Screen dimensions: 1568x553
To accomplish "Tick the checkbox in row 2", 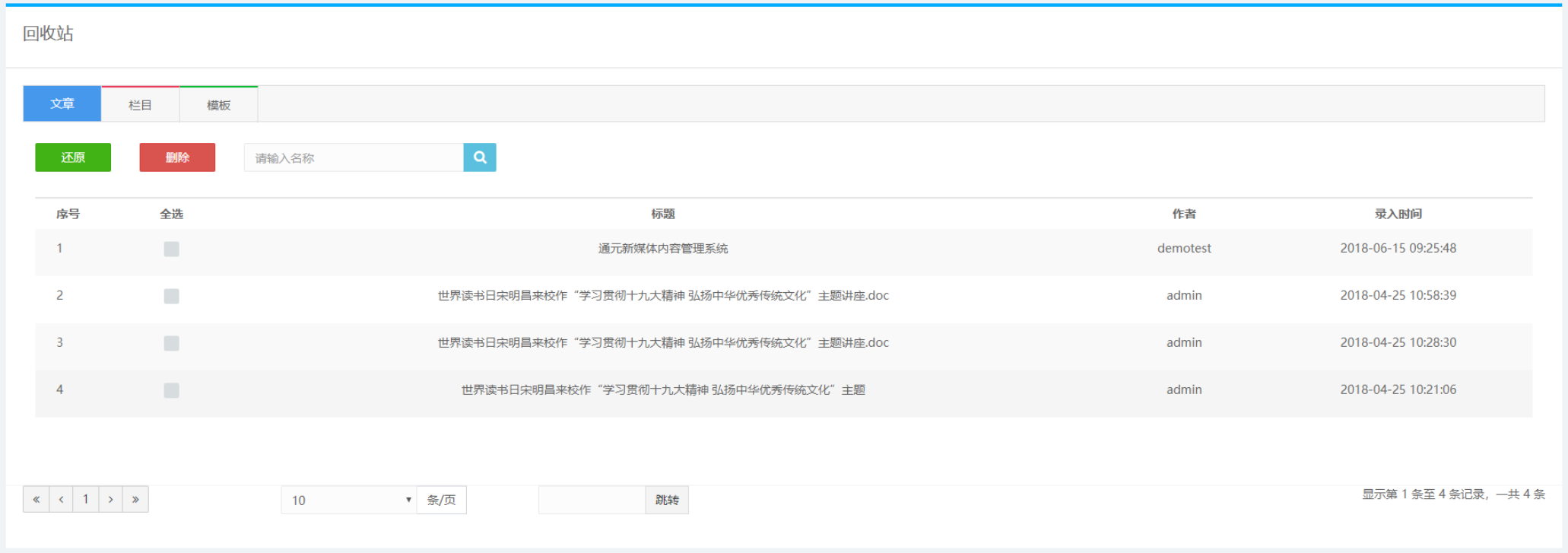I will point(172,296).
